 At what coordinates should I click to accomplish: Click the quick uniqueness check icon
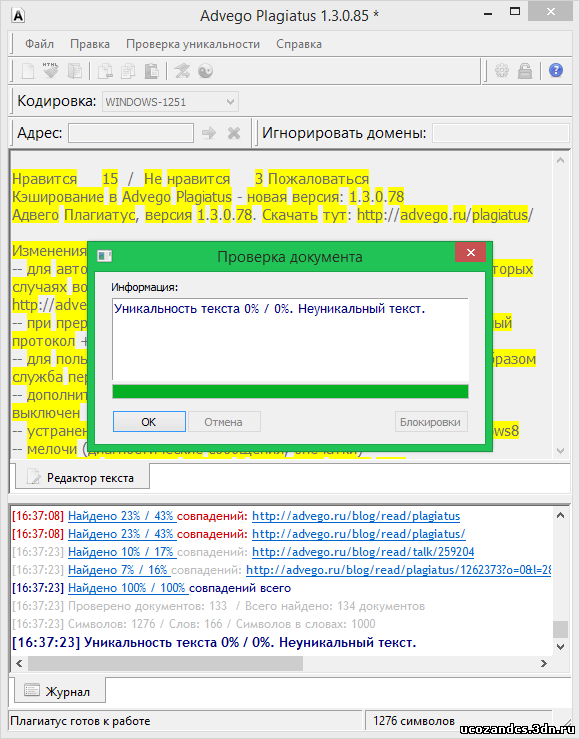coord(182,71)
